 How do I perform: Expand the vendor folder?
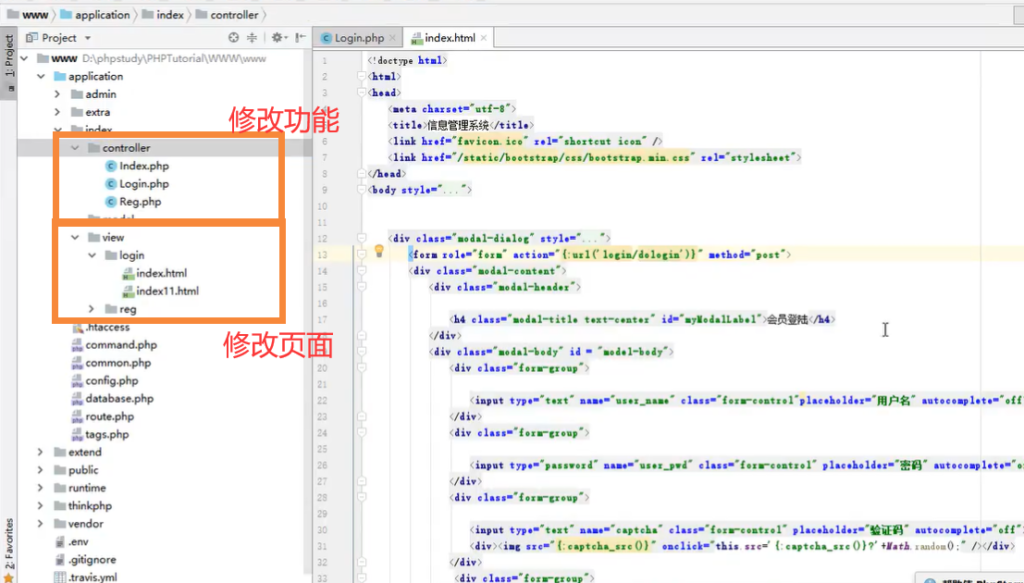click(40, 524)
